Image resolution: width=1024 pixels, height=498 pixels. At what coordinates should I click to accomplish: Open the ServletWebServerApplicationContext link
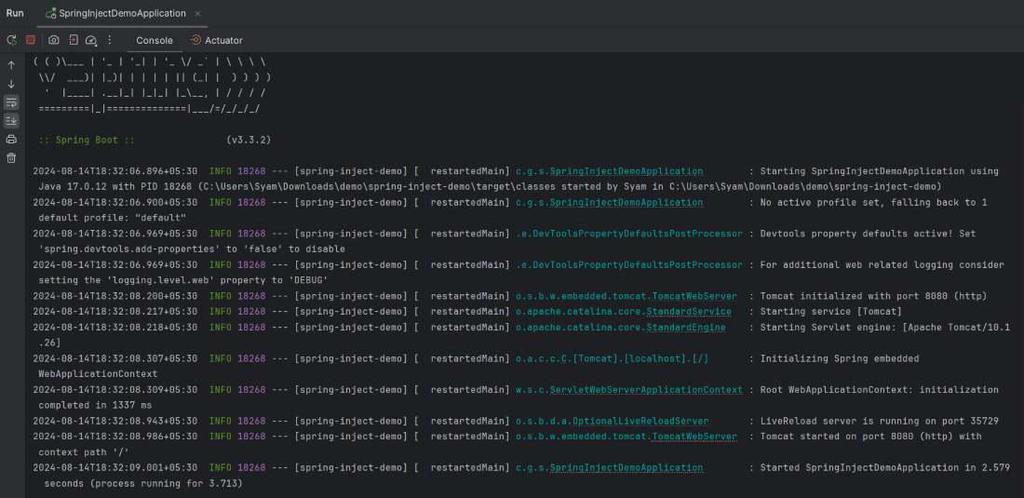[x=691, y=390]
